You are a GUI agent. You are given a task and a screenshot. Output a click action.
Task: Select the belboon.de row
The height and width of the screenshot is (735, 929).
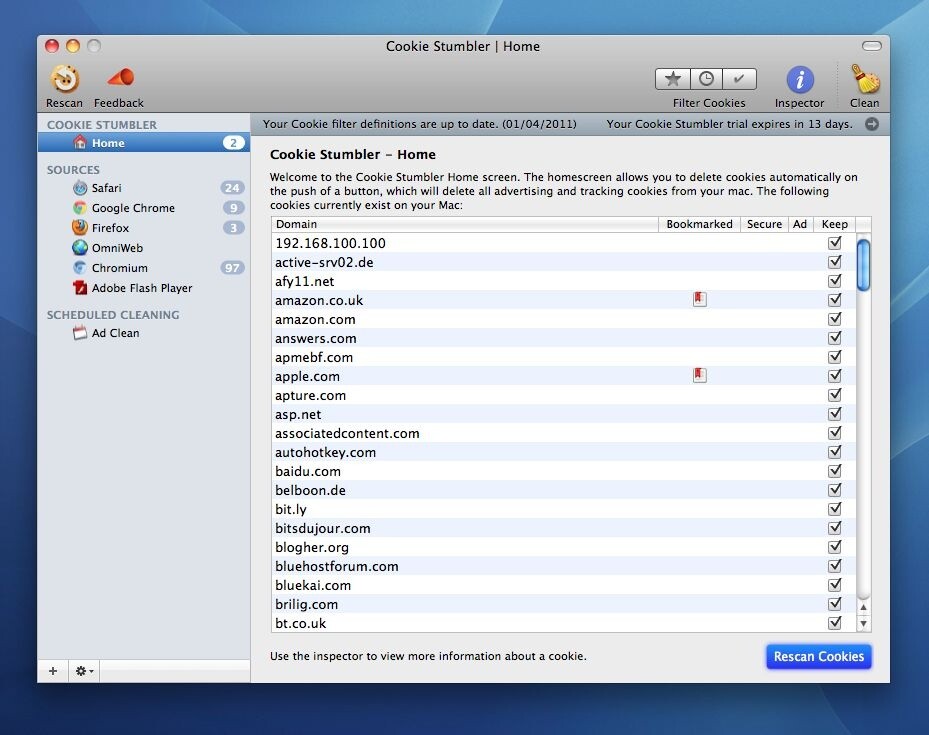563,490
